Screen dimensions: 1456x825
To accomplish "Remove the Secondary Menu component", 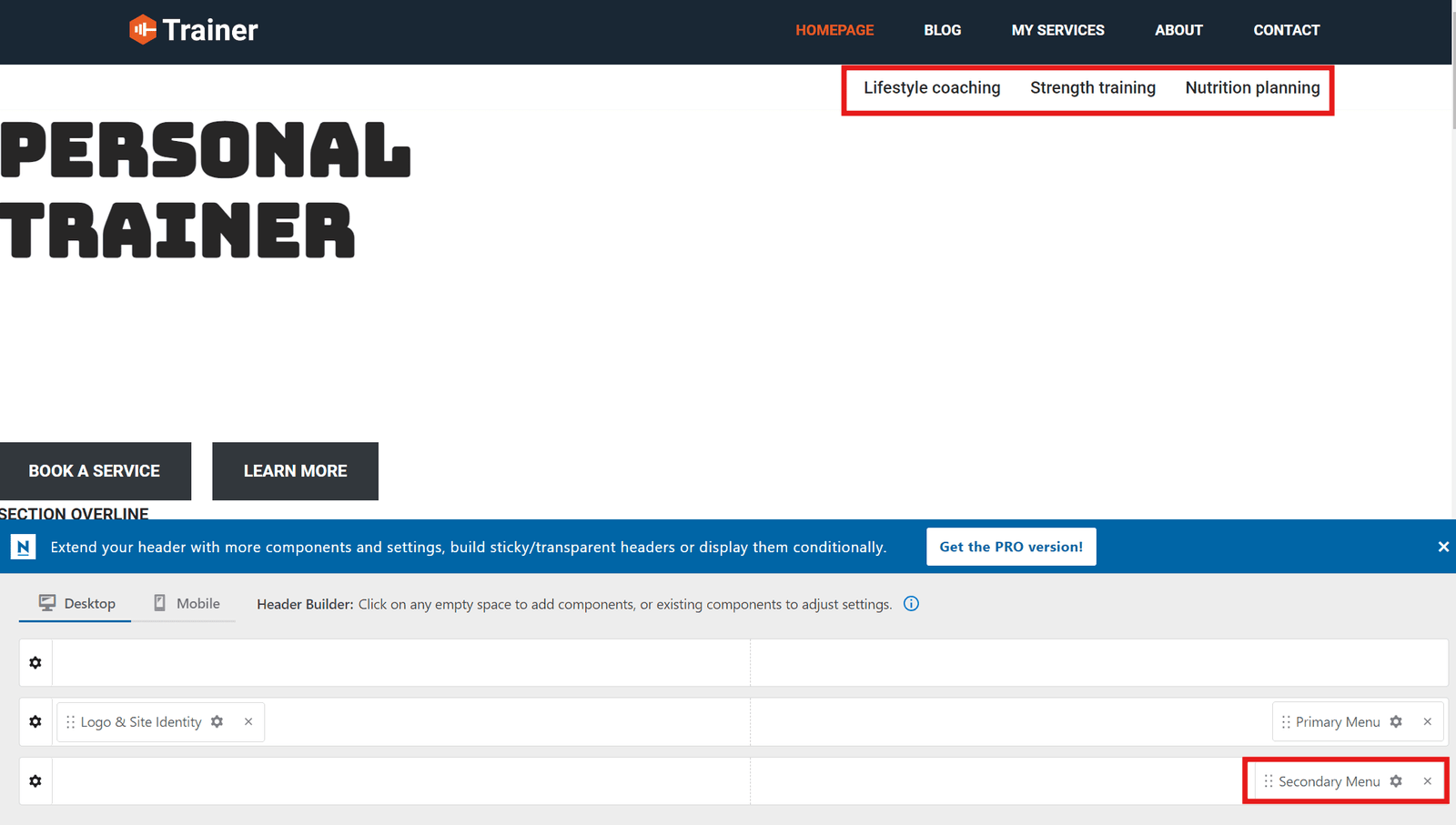I will pyautogui.click(x=1427, y=780).
